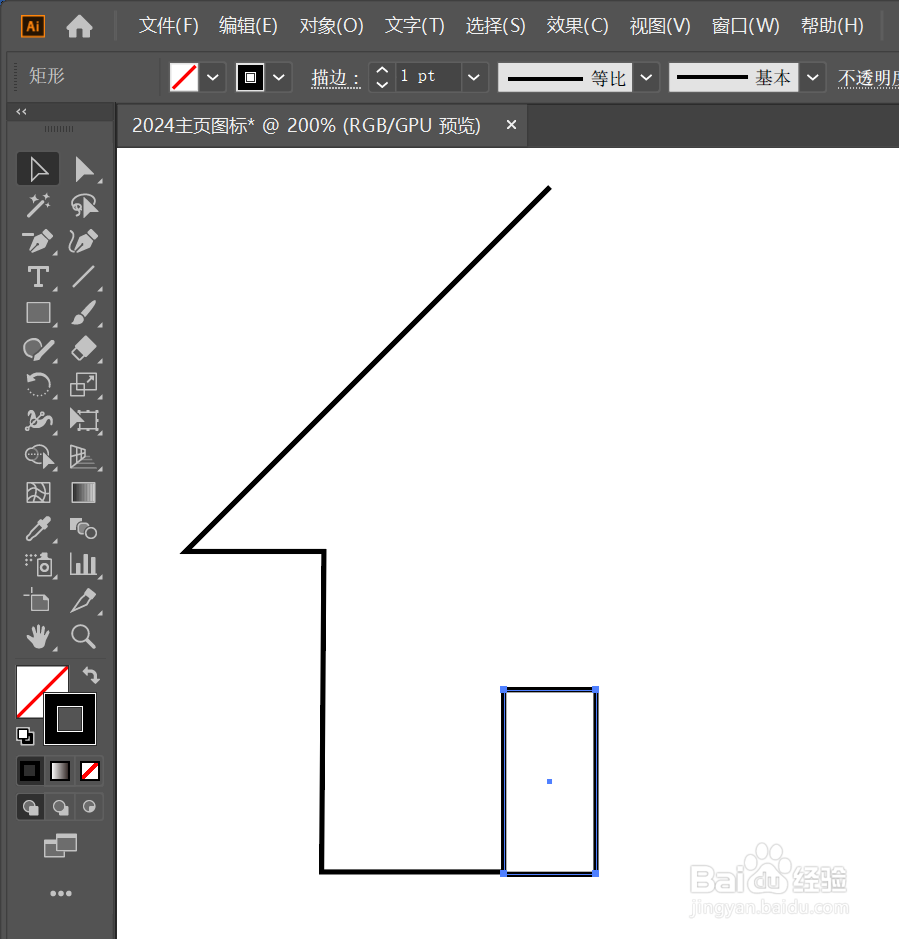Pick the Eyedropper tool

pyautogui.click(x=37, y=529)
